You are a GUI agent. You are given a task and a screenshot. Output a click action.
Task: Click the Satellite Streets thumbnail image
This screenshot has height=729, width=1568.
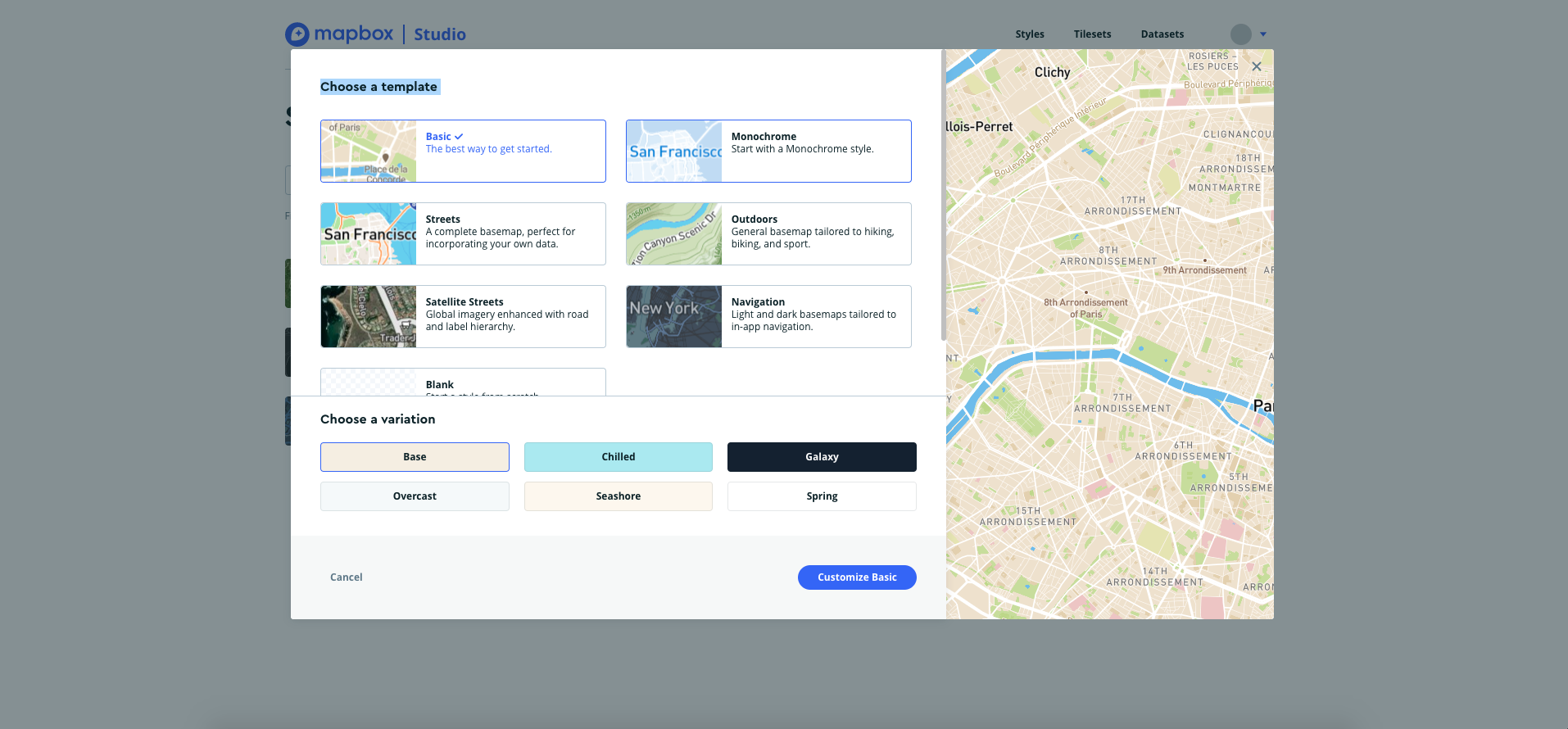[369, 317]
